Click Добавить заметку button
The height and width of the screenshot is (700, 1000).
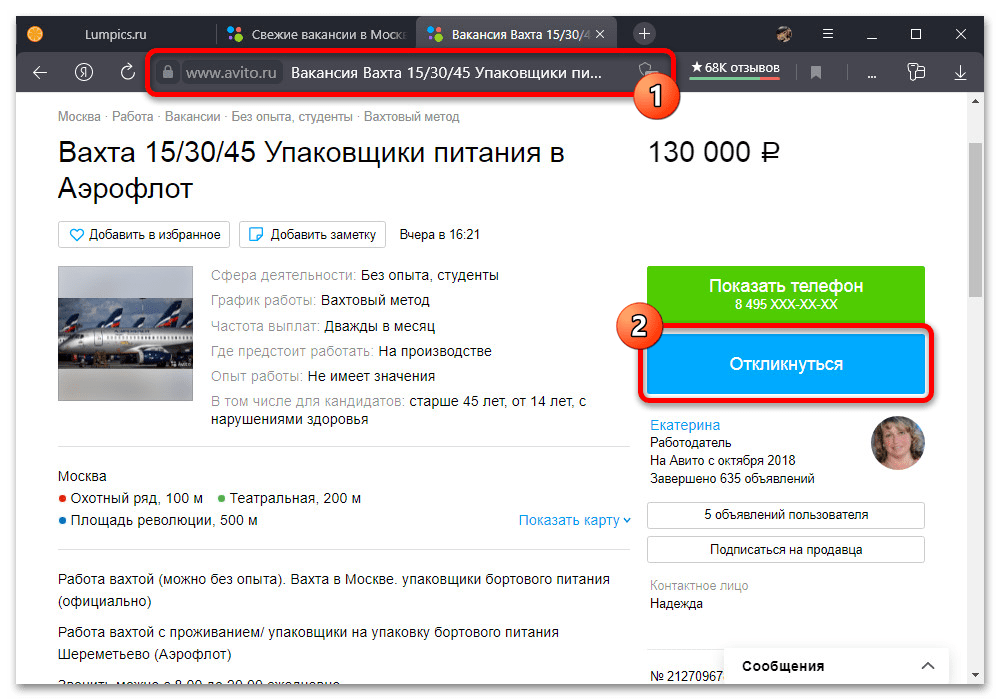(312, 235)
